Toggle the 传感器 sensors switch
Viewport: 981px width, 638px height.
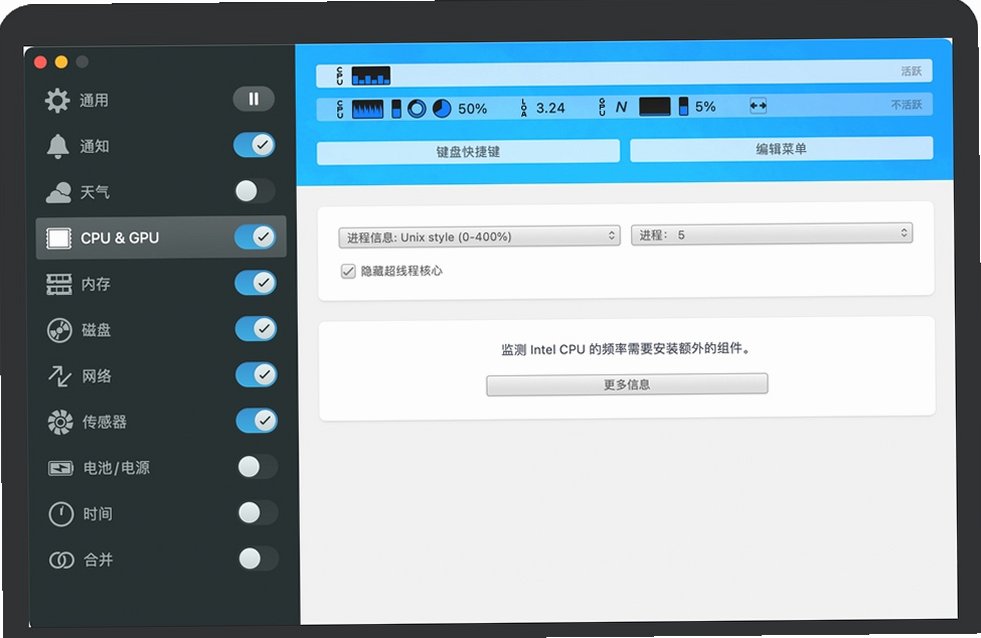(x=257, y=421)
